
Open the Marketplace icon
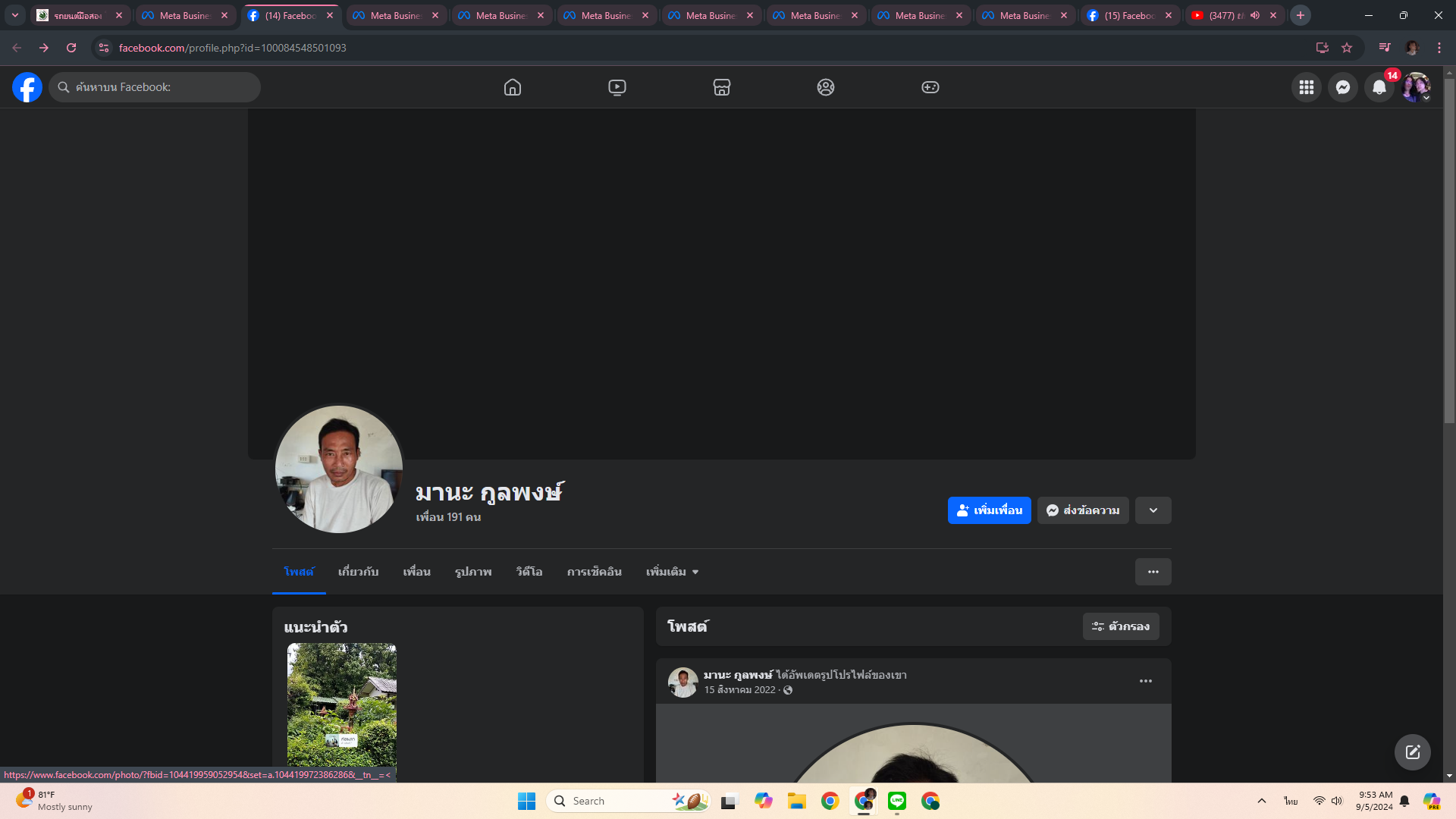(722, 87)
